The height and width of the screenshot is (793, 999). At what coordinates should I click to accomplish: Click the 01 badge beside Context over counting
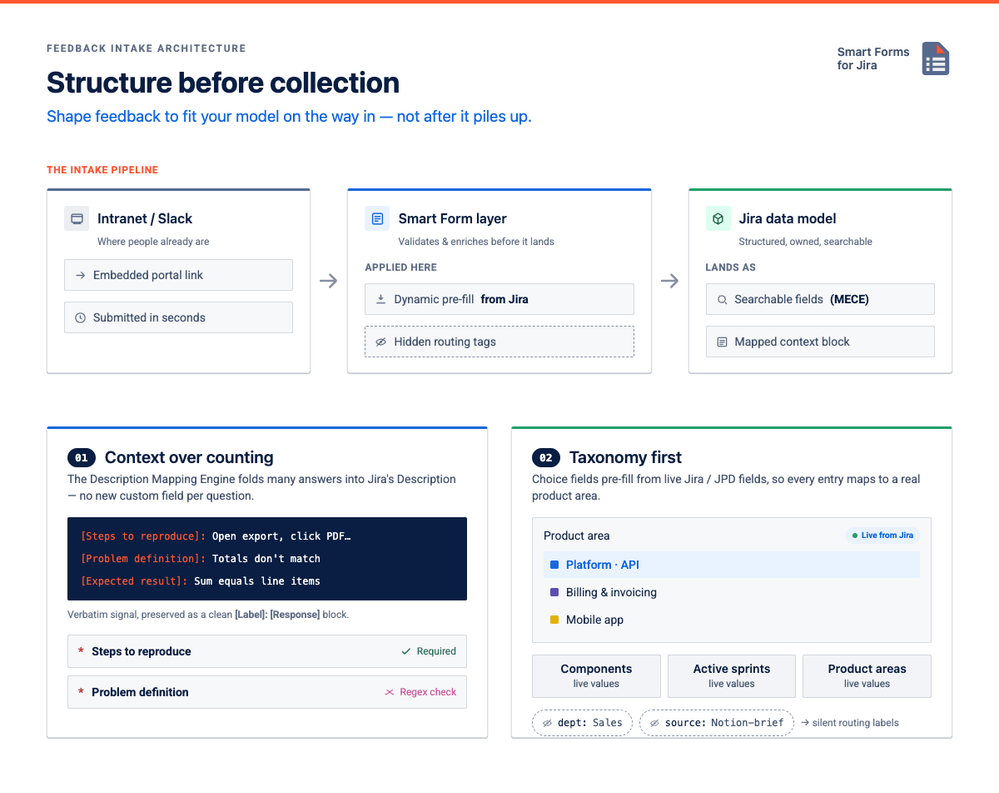coord(82,457)
